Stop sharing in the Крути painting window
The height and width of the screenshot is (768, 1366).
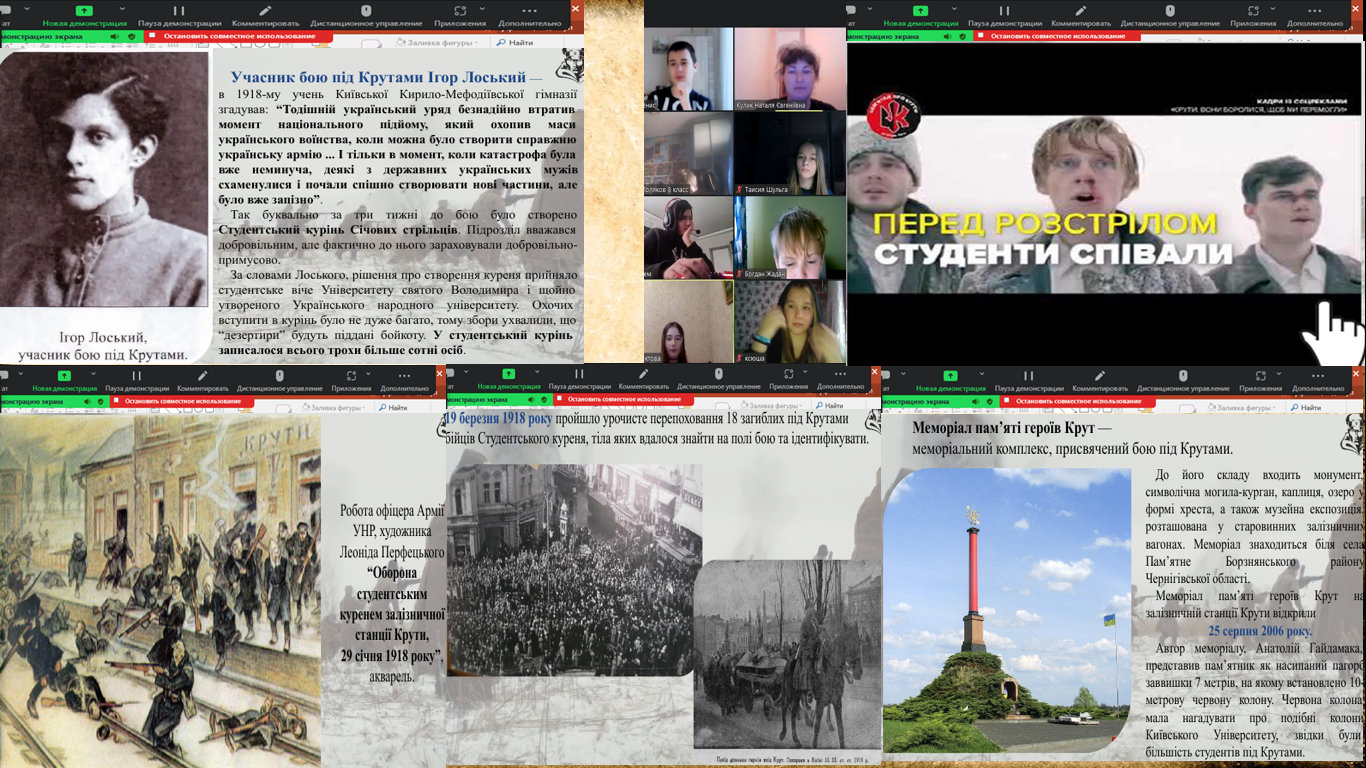click(183, 401)
